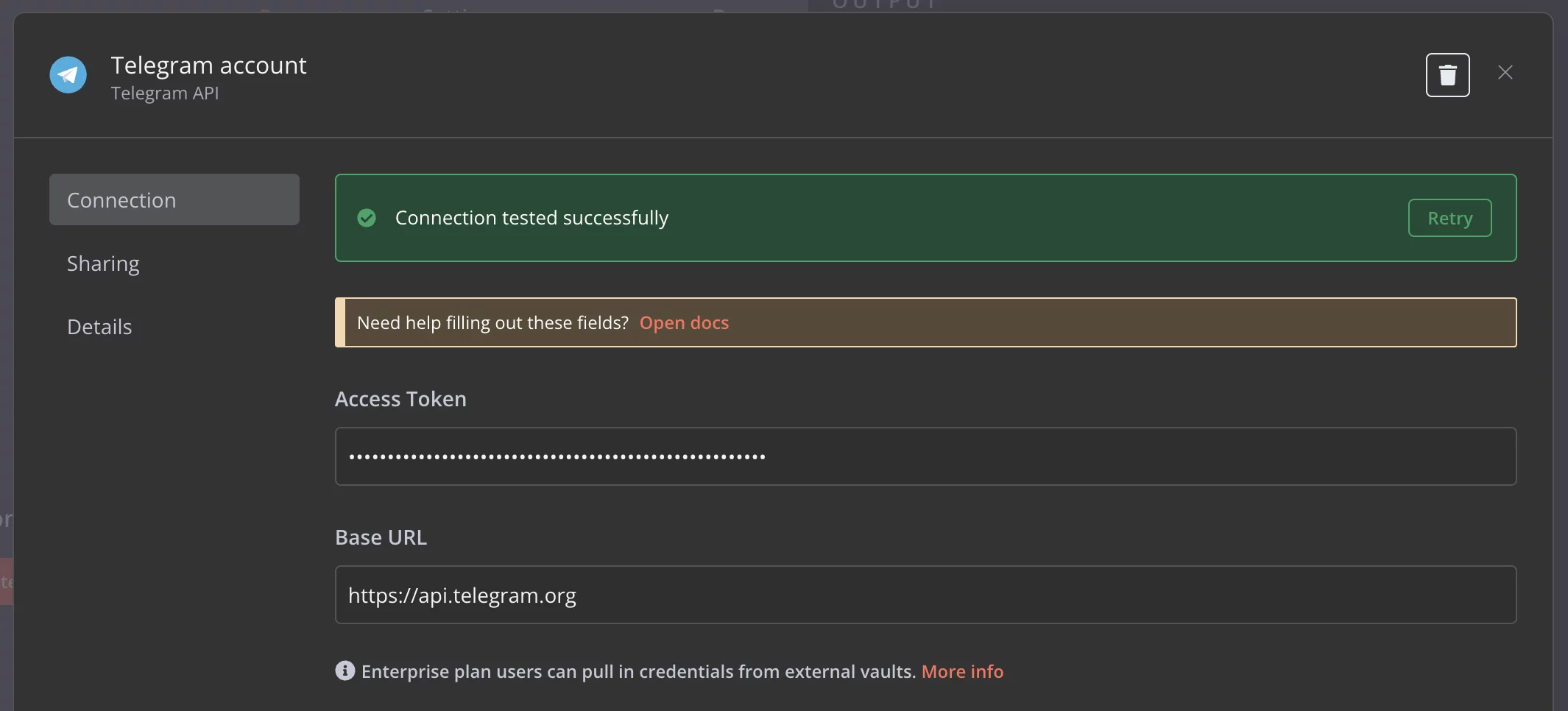Screen dimensions: 1568x711
Task: Click the Telegram logo icon
Action: tap(68, 75)
